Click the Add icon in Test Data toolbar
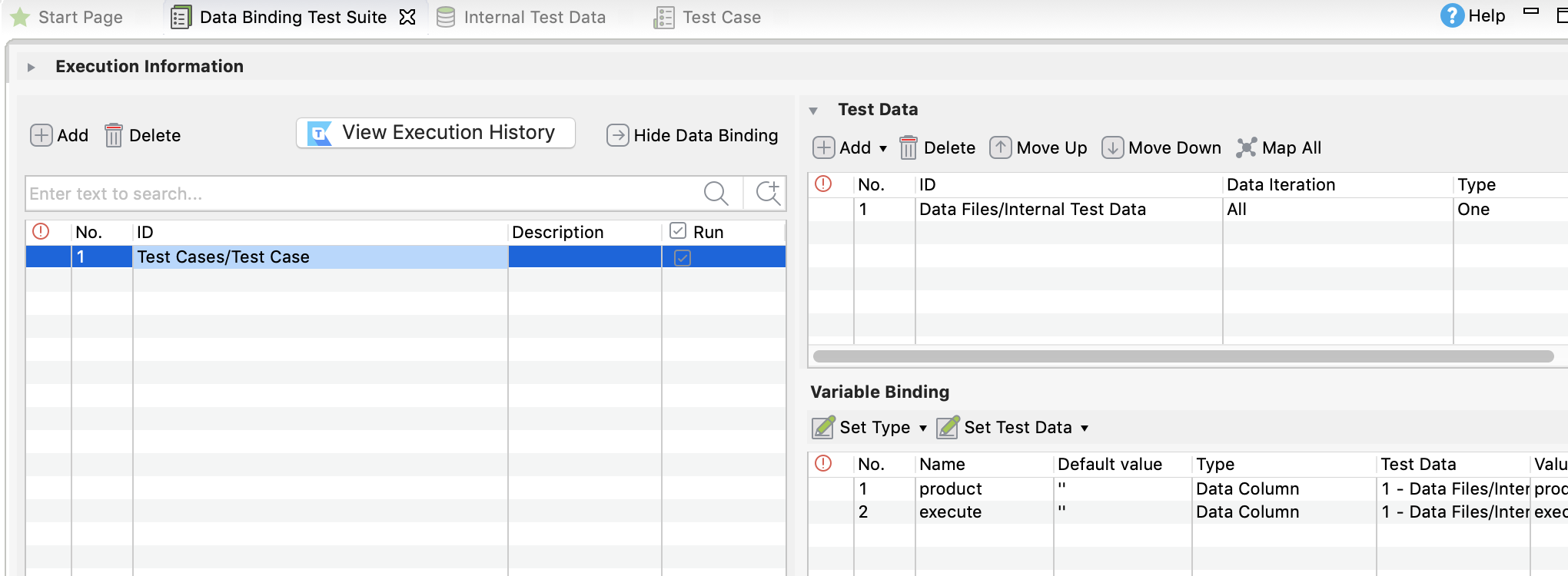 tap(824, 147)
